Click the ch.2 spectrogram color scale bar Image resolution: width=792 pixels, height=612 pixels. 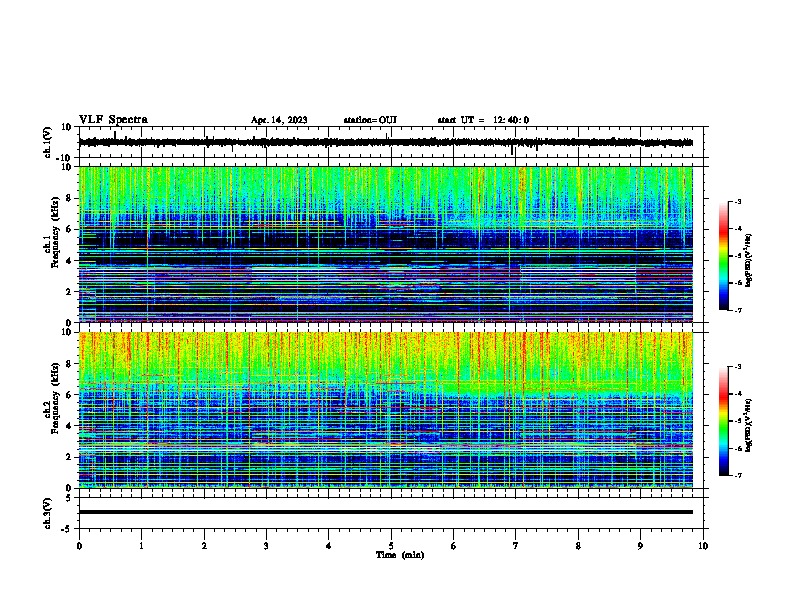tap(723, 421)
